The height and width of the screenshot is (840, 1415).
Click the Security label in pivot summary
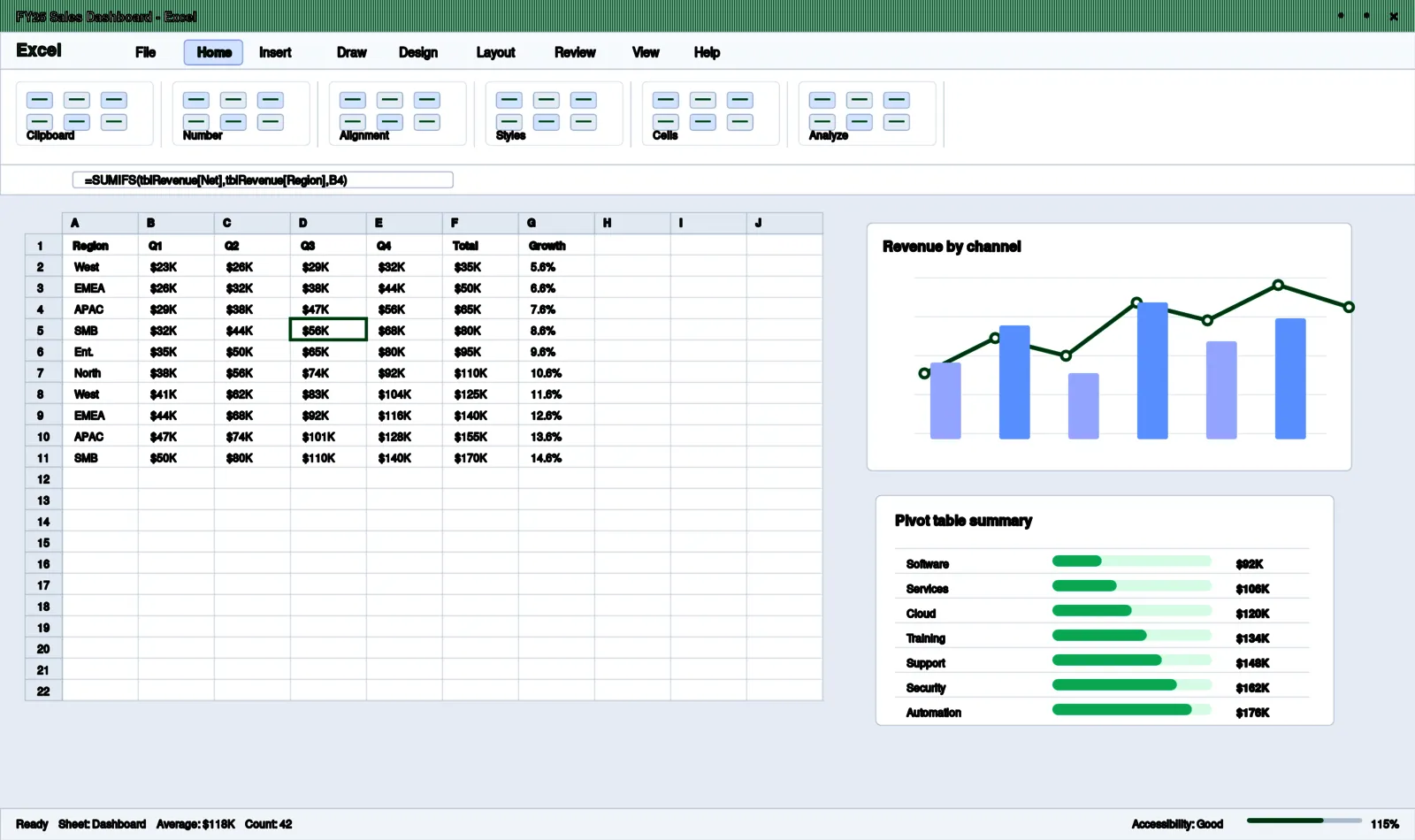[x=926, y=688]
